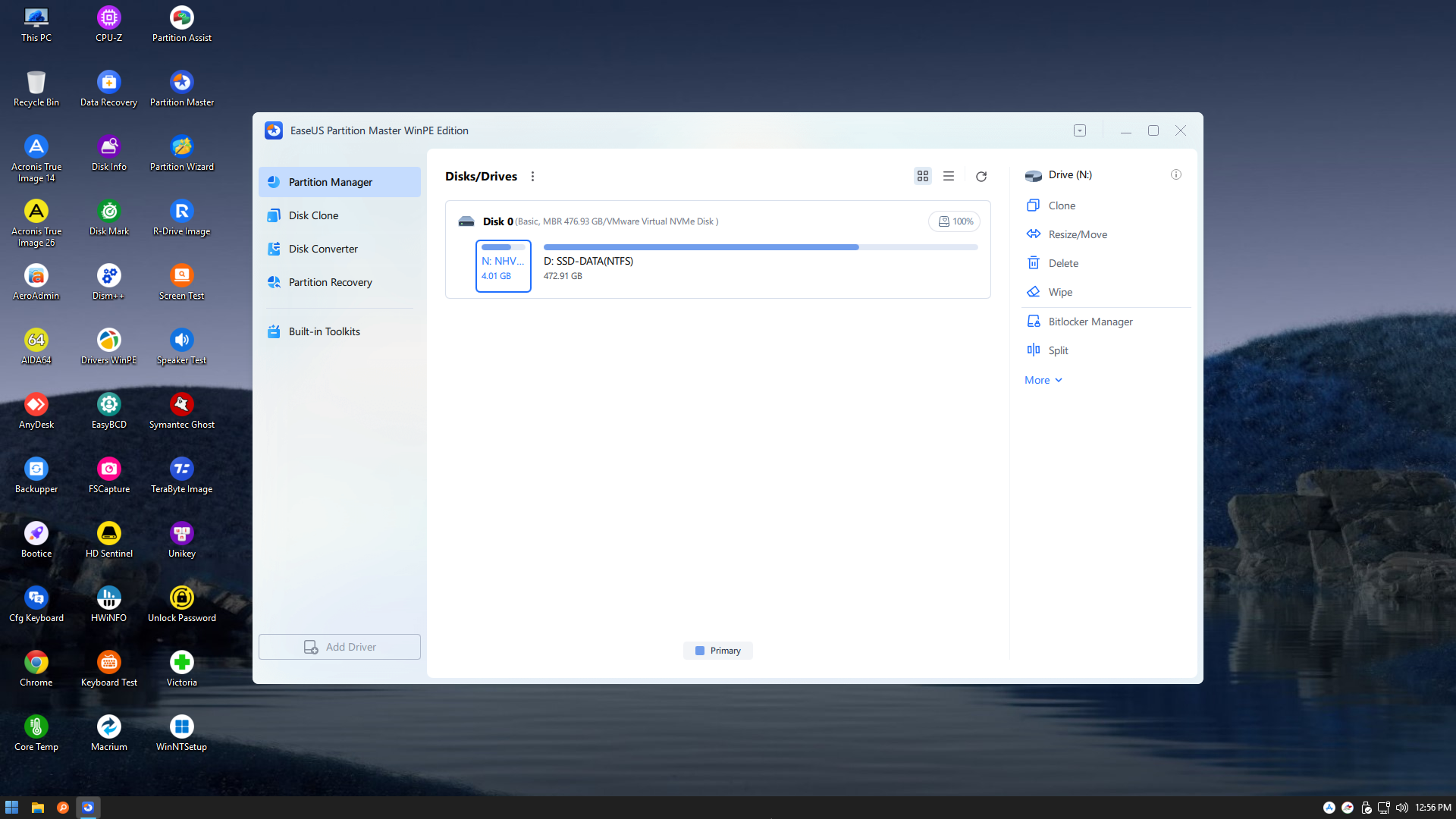Select the D: SSD-DATA partition

[x=761, y=266]
